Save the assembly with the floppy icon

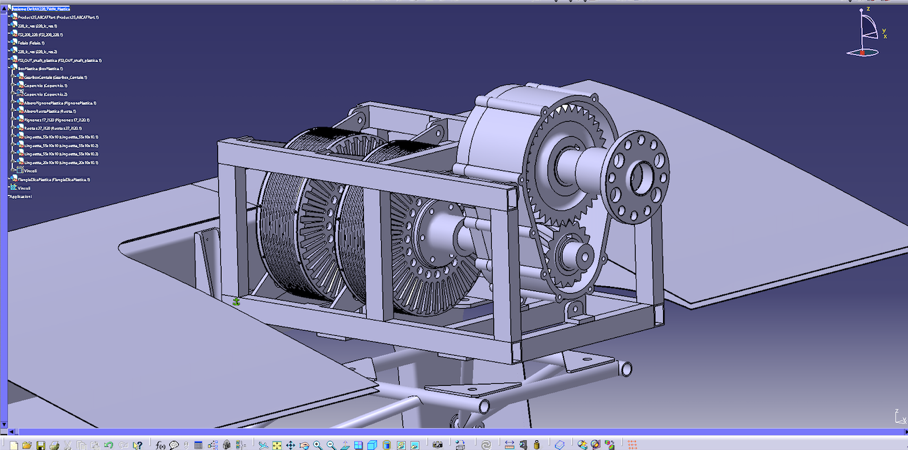[40, 445]
